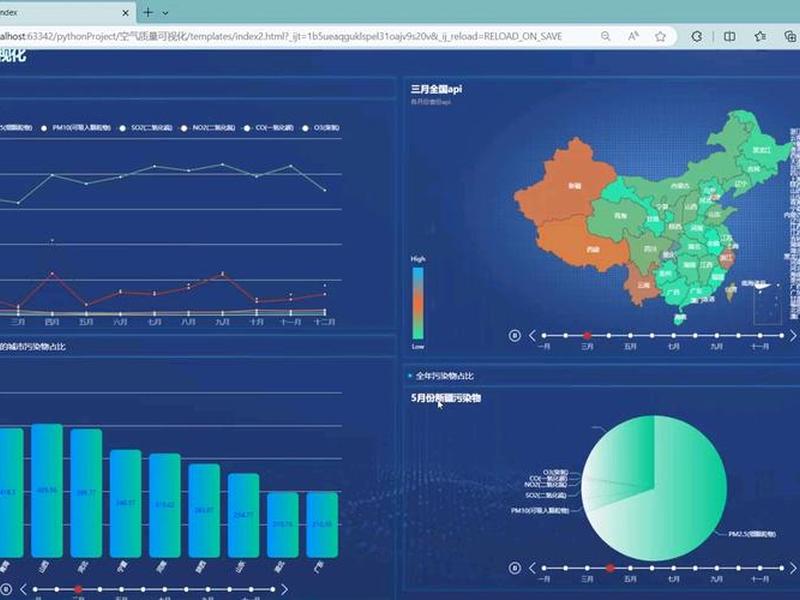800x600 pixels.
Task: Go to previous month on bar chart timeline
Action: click(x=23, y=589)
